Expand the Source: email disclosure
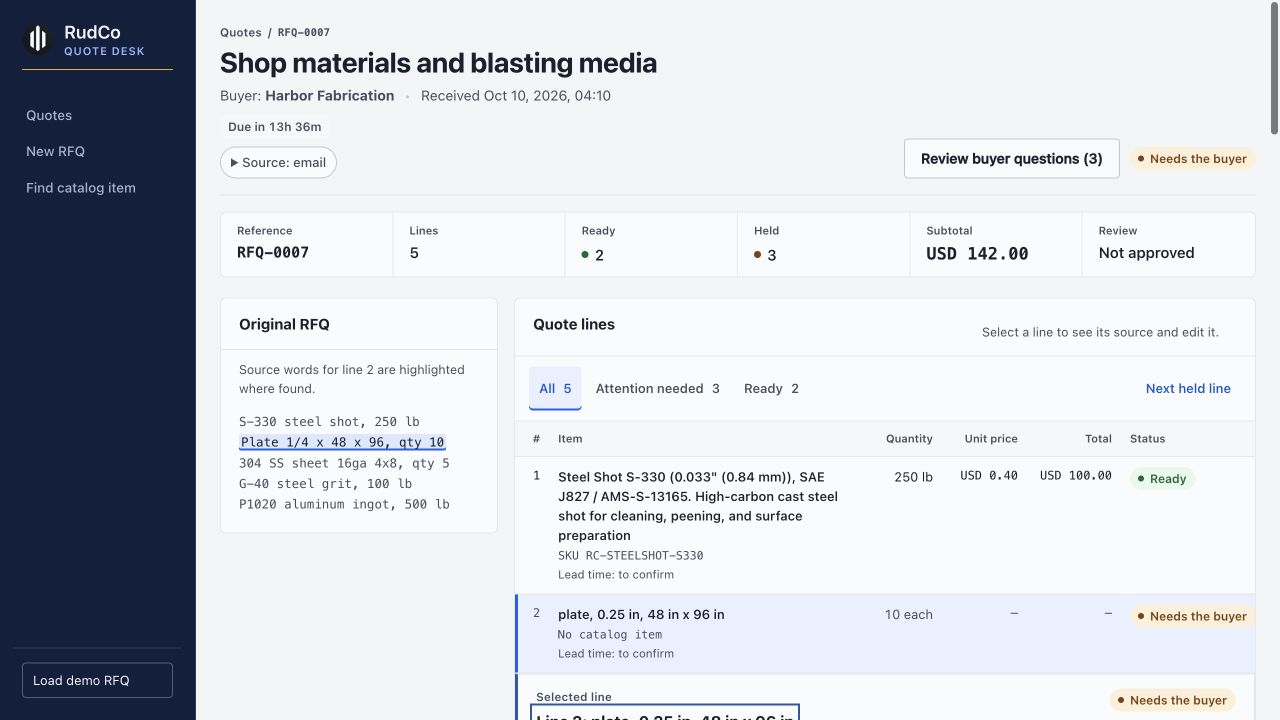The height and width of the screenshot is (720, 1280). (278, 162)
